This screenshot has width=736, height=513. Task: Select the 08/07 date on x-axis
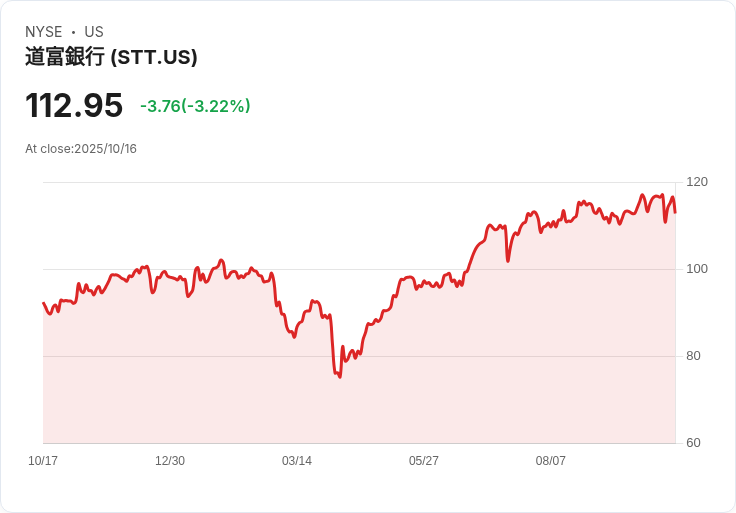pyautogui.click(x=551, y=461)
